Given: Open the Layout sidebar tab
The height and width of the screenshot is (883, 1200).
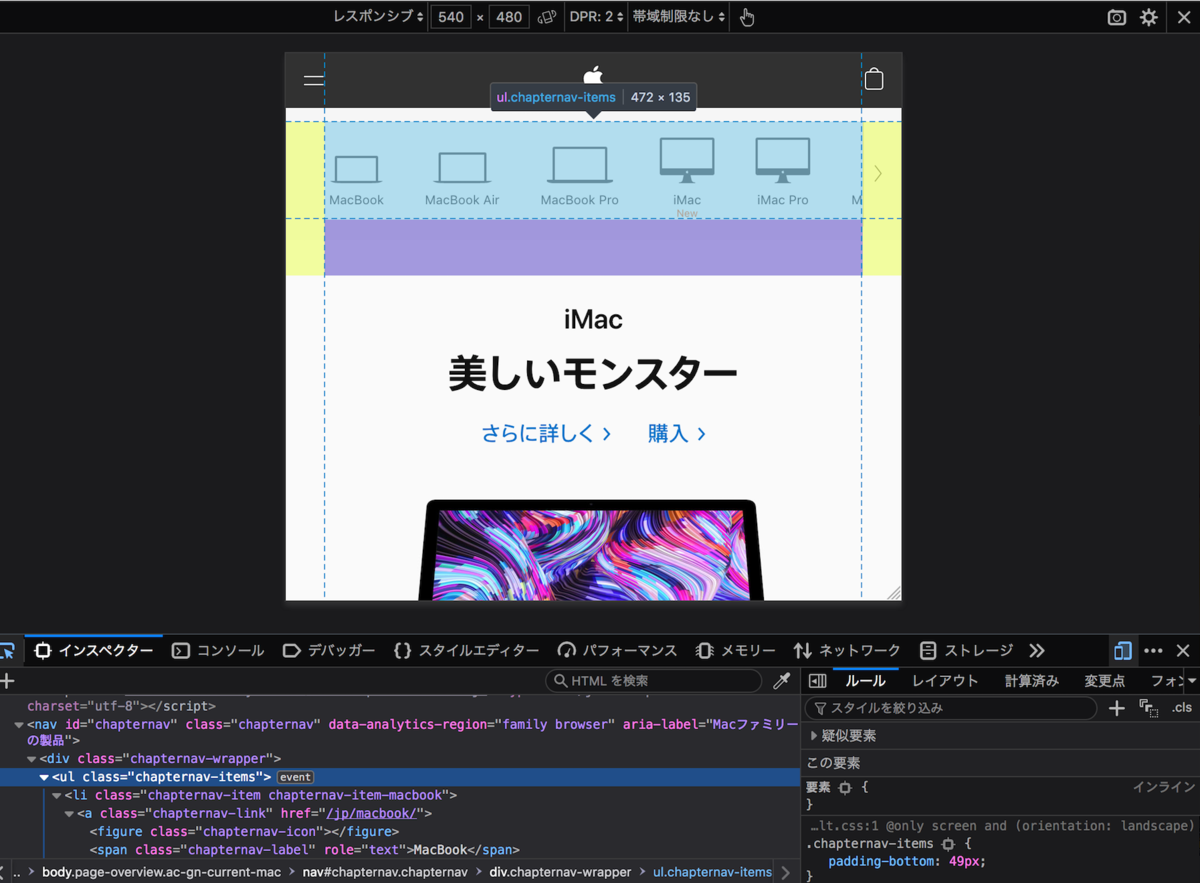Looking at the screenshot, I should pos(945,681).
